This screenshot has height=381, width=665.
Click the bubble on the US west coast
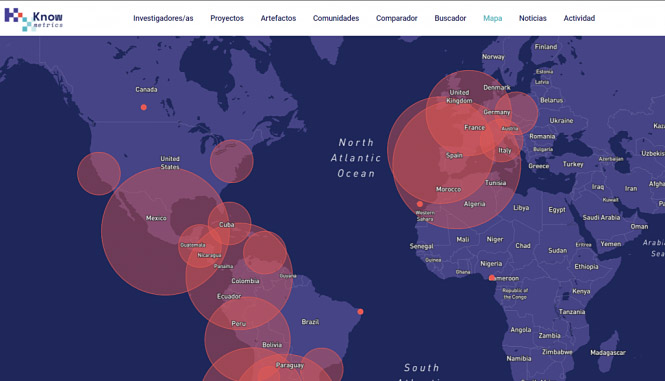(x=99, y=174)
